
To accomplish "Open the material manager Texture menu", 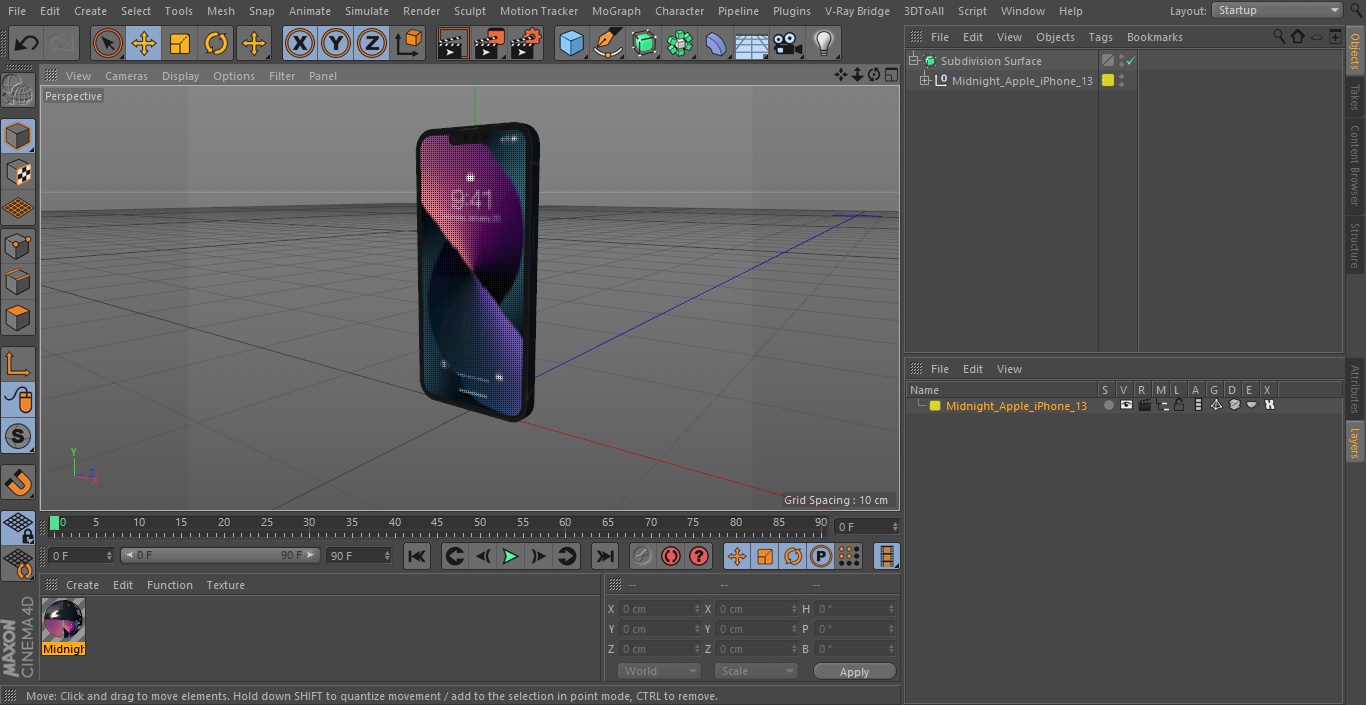I will click(225, 585).
